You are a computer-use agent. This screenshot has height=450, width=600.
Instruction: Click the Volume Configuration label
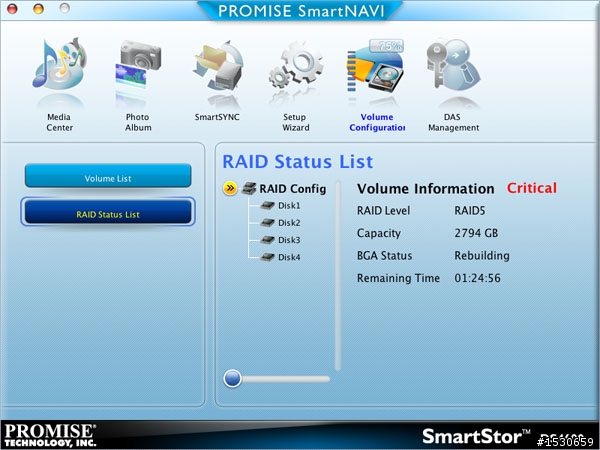click(377, 122)
